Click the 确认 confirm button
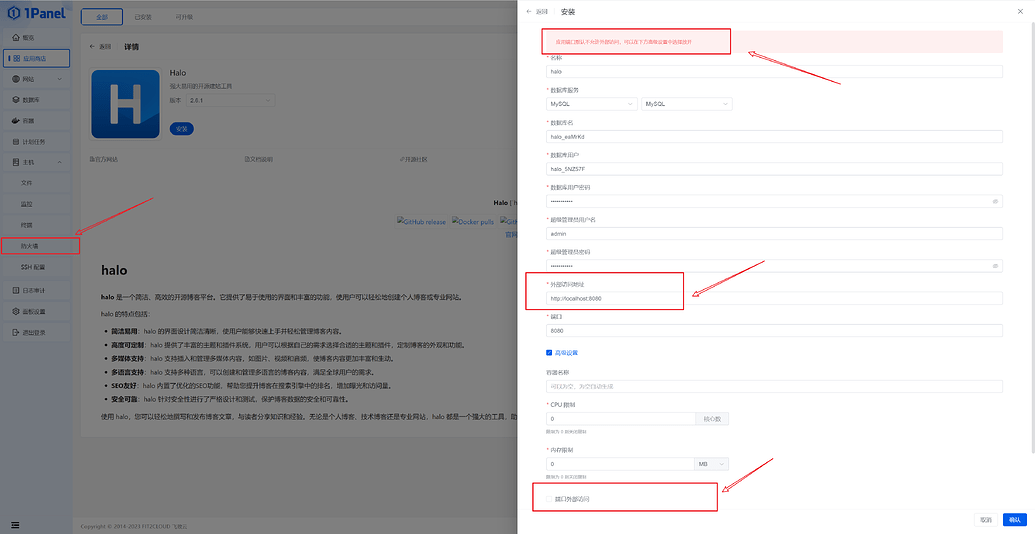1035x534 pixels. coord(1015,520)
